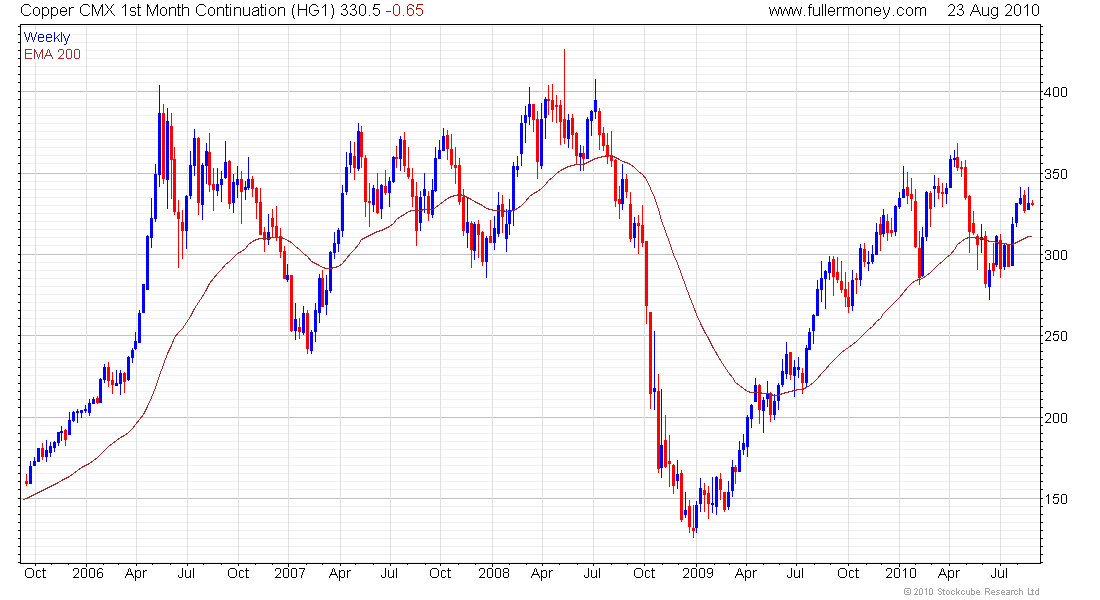The image size is (1100, 600).
Task: Click the 150 price axis label
Action: (x=1056, y=500)
